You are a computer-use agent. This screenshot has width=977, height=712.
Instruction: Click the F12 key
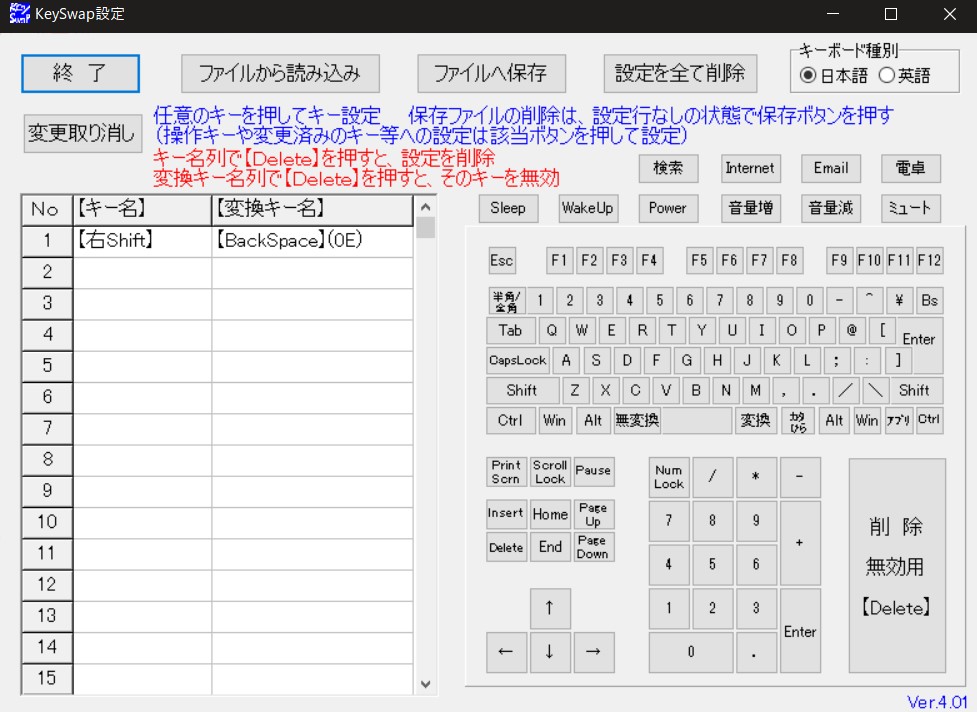point(929,260)
